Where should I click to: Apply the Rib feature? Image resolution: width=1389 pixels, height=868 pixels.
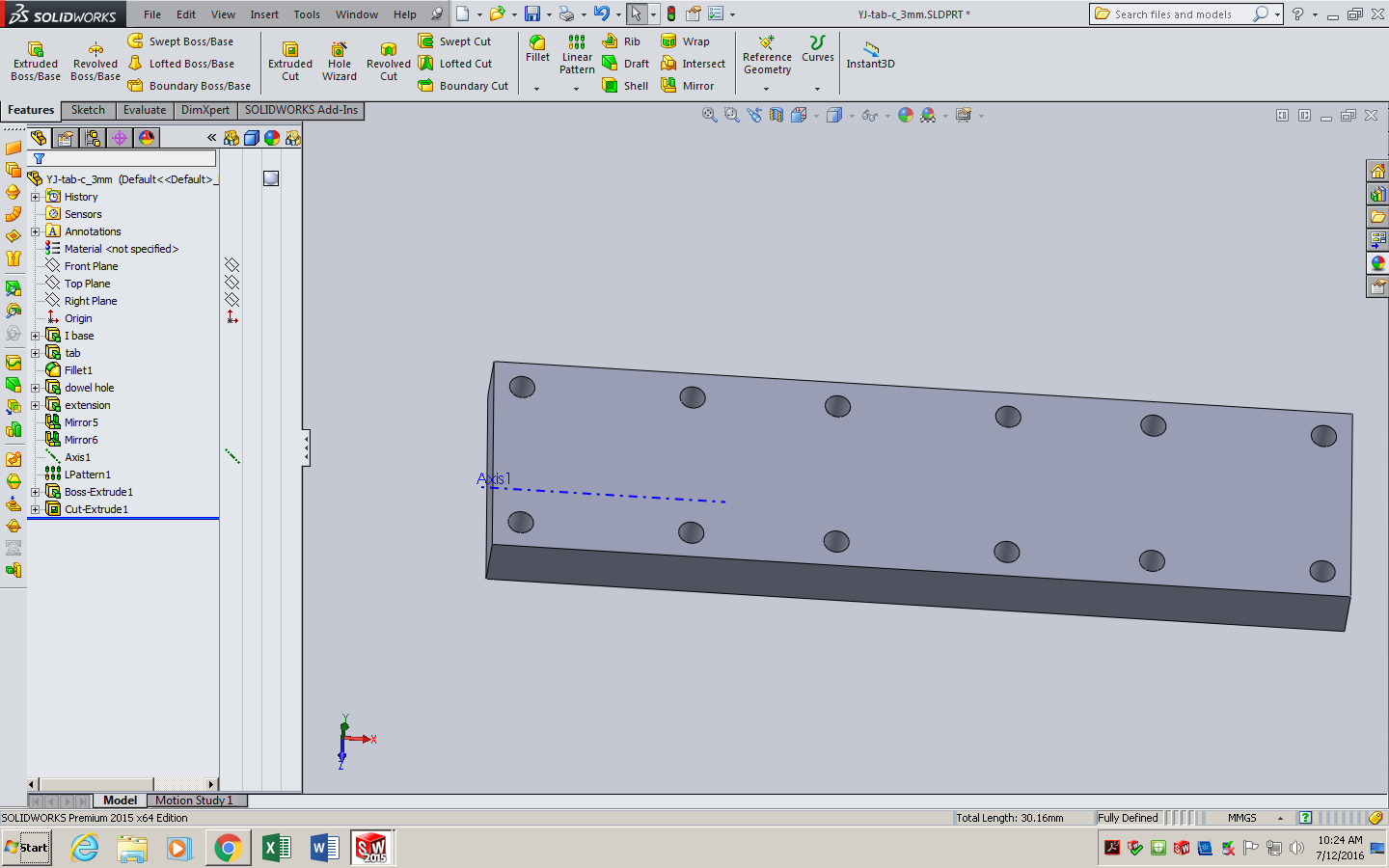[x=621, y=41]
